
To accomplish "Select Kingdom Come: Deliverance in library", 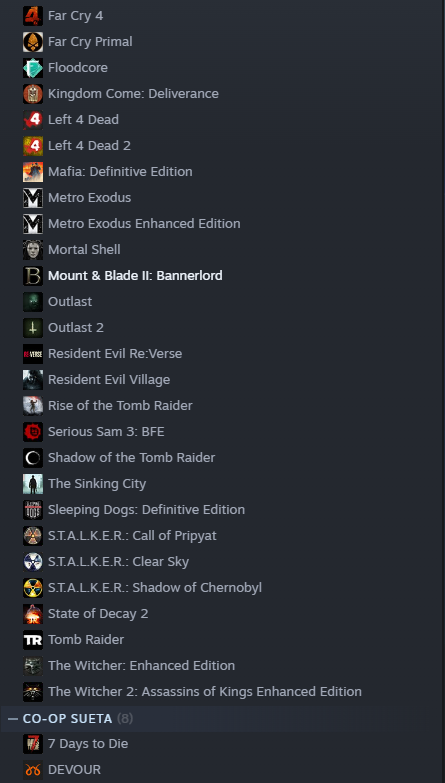I will point(133,93).
